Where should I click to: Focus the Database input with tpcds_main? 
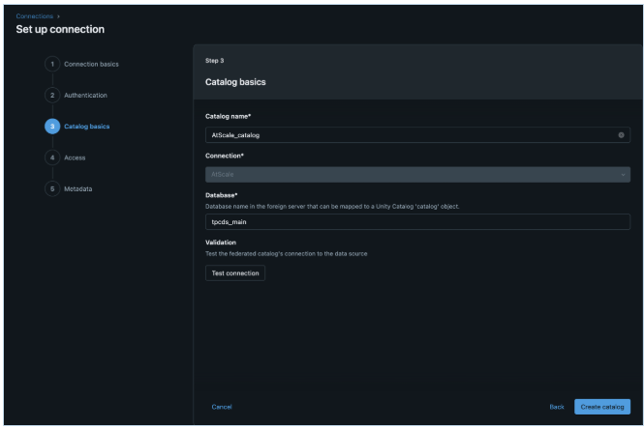[x=417, y=222]
